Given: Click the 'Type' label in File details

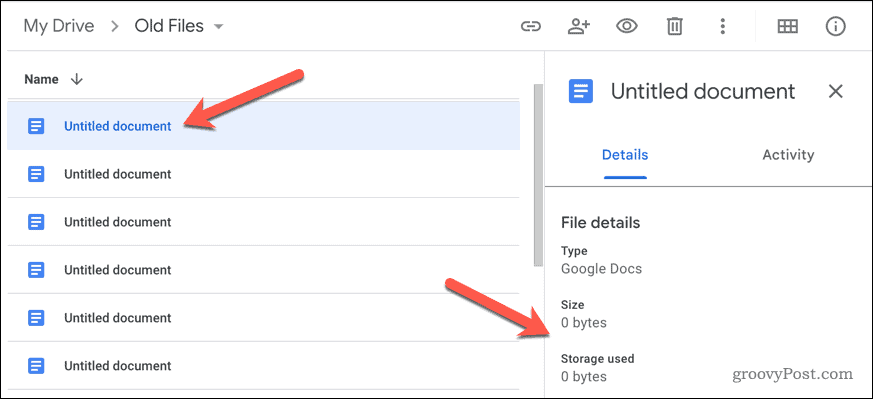Looking at the screenshot, I should tap(574, 252).
